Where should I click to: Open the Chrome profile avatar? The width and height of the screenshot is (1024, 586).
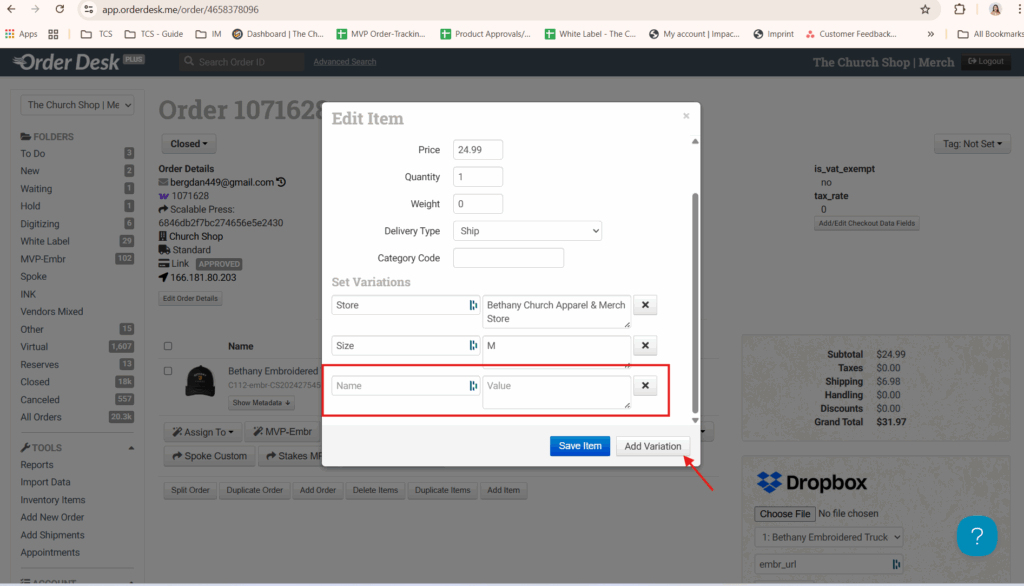995,9
